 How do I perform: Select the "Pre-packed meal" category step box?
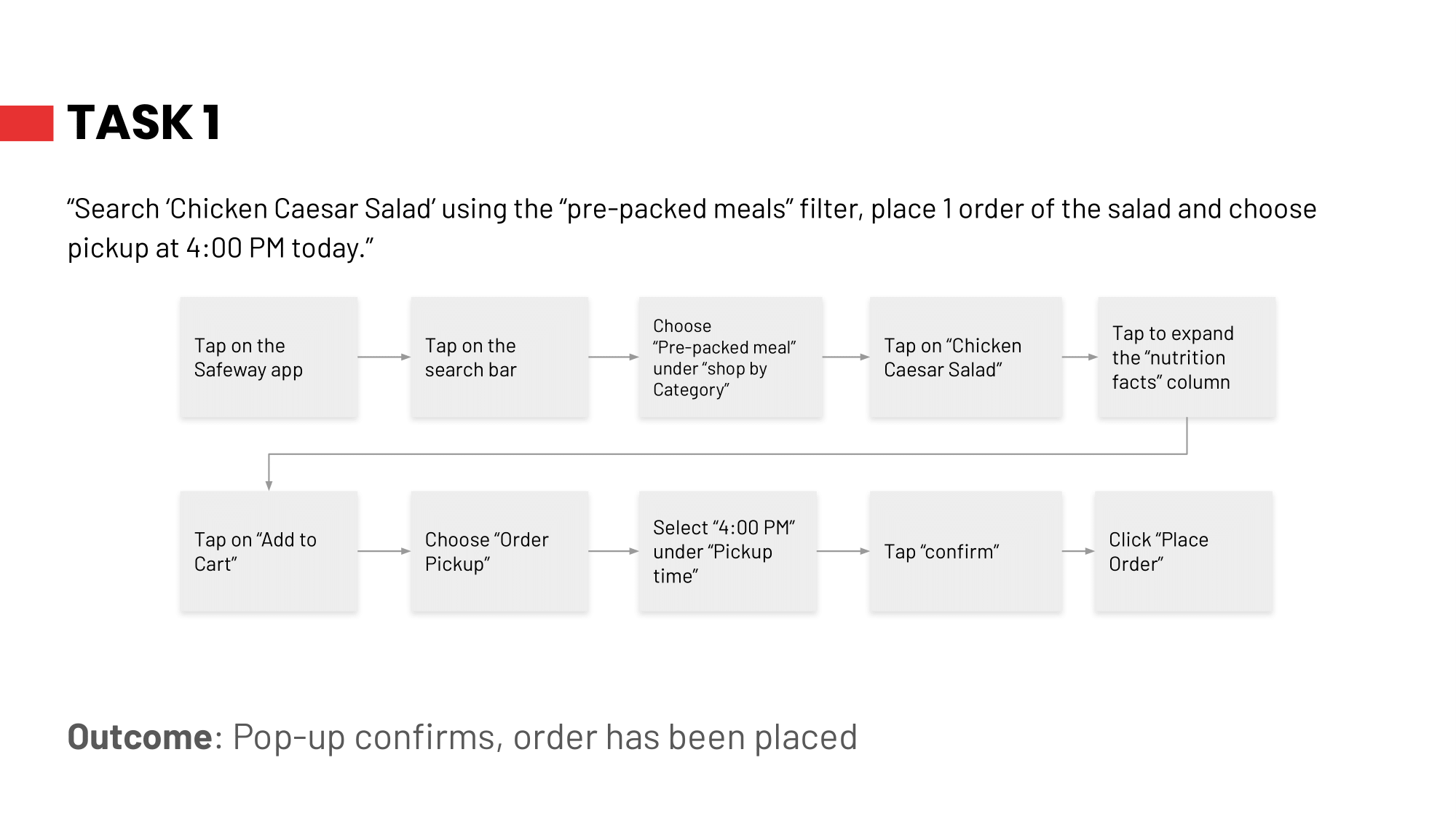coord(730,357)
